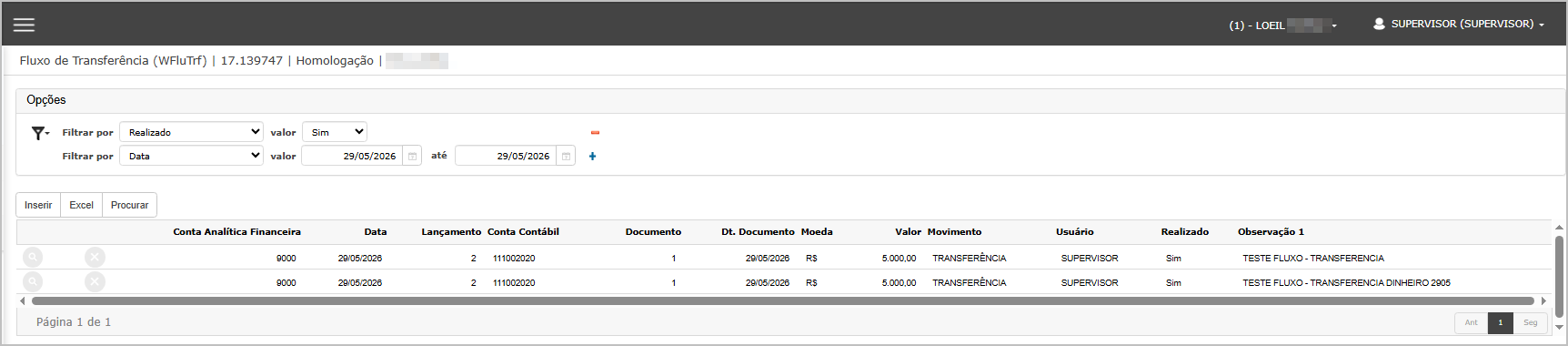
Task: Export the grid with the Excel button
Action: [x=82, y=205]
